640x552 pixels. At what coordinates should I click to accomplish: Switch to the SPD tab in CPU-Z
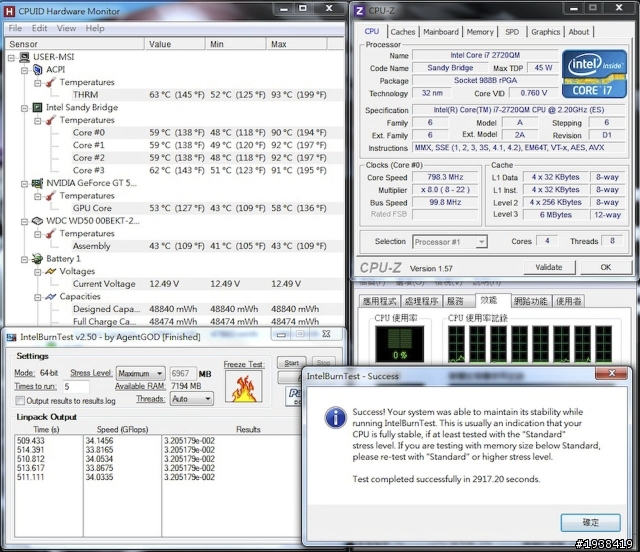[512, 32]
